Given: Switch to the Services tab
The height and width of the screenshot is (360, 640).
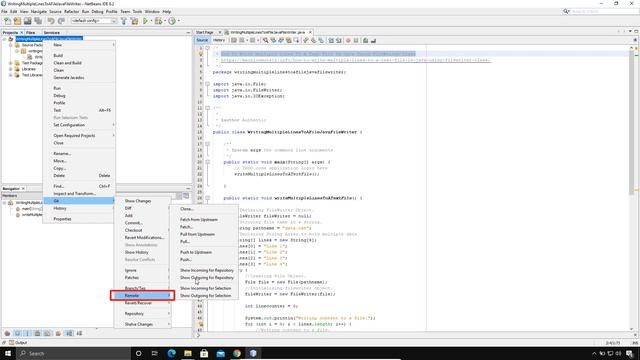Looking at the screenshot, I should coord(51,32).
